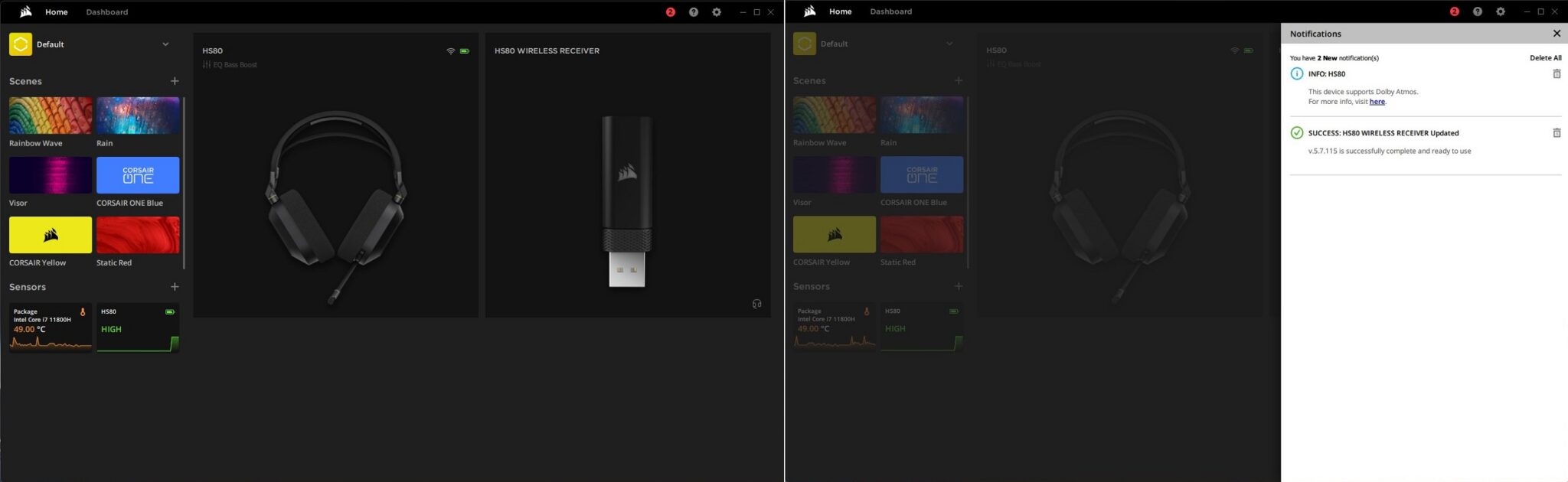Delete the INFO: HS80 notification via trash icon
This screenshot has height=482, width=1568.
[x=1557, y=74]
